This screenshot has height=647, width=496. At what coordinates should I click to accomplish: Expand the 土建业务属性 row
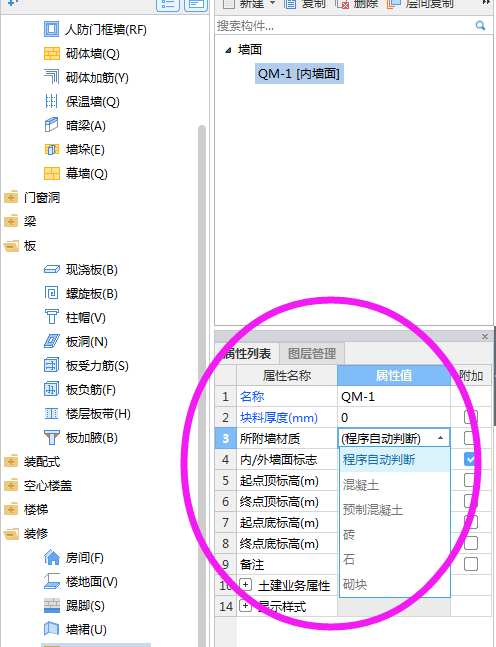tap(246, 585)
